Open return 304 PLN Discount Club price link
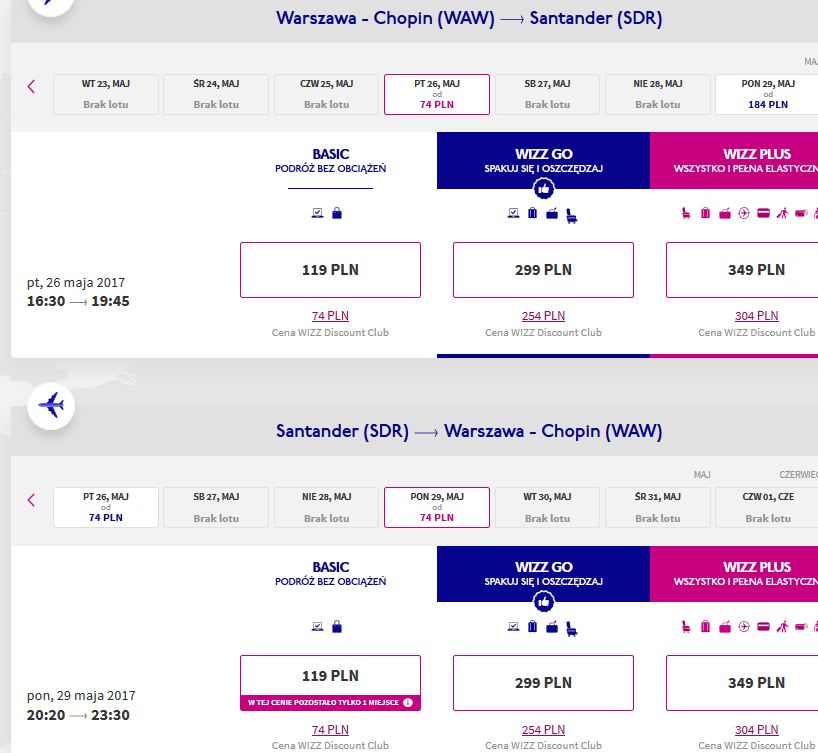 pos(756,730)
